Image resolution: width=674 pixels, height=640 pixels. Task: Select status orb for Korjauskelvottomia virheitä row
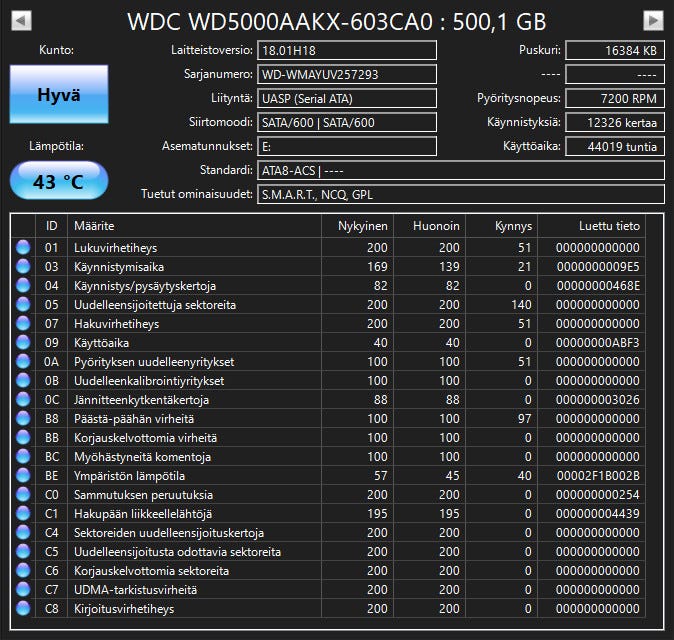tap(23, 438)
